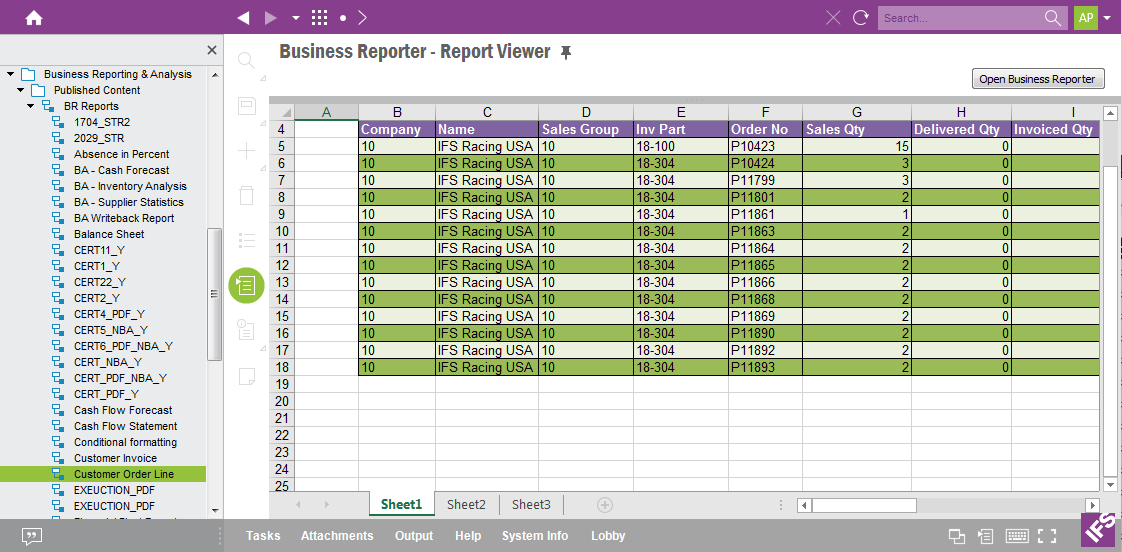Image resolution: width=1122 pixels, height=552 pixels.
Task: Click the on-screen keyboard icon
Action: tap(1018, 536)
